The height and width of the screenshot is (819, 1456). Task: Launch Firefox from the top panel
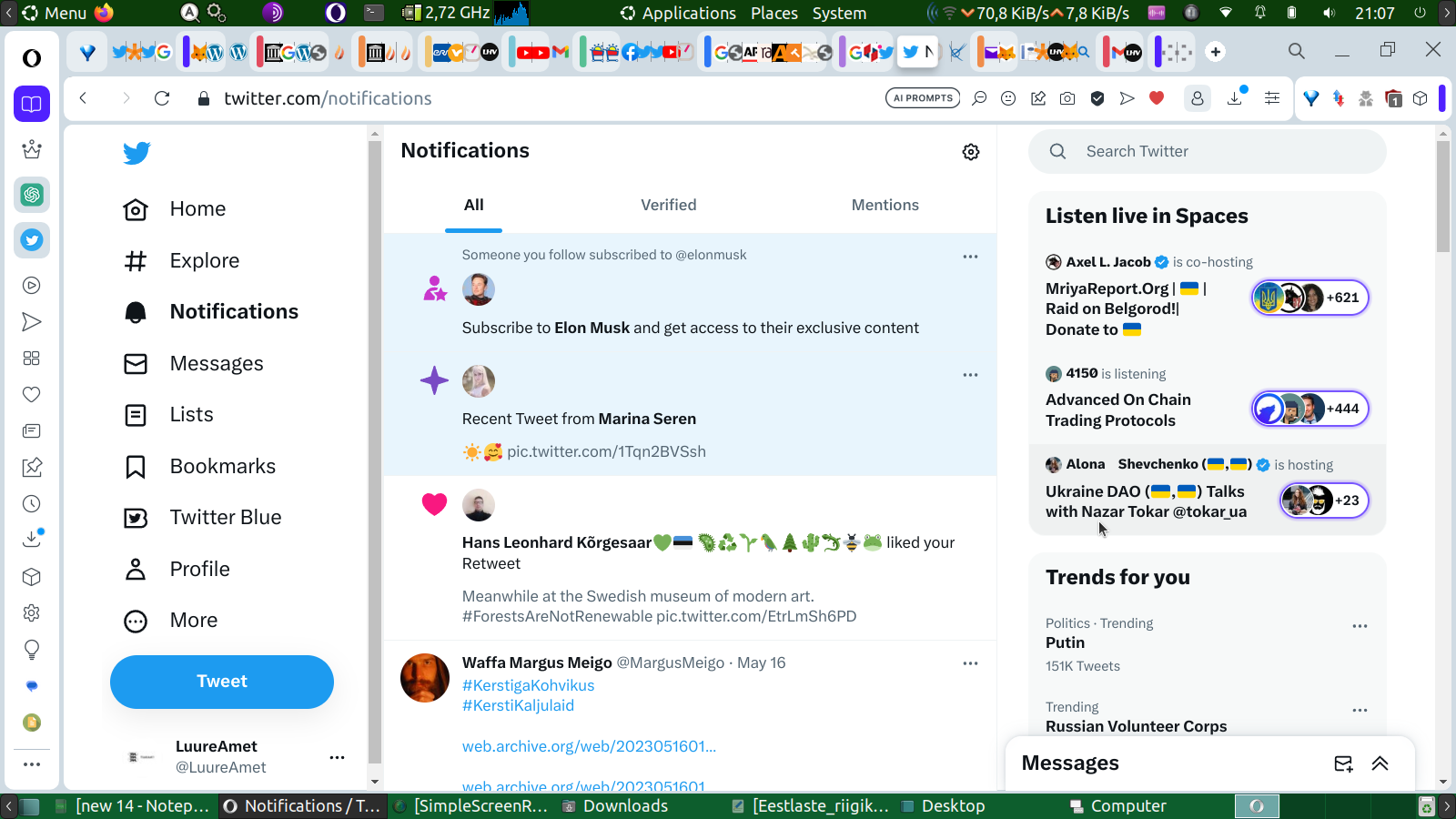[104, 13]
